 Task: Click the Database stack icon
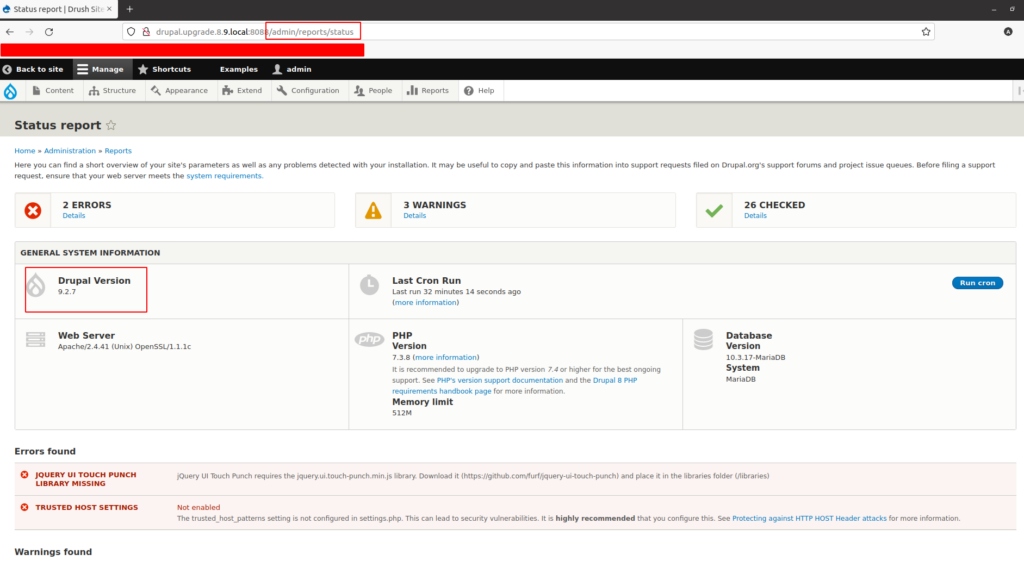703,340
